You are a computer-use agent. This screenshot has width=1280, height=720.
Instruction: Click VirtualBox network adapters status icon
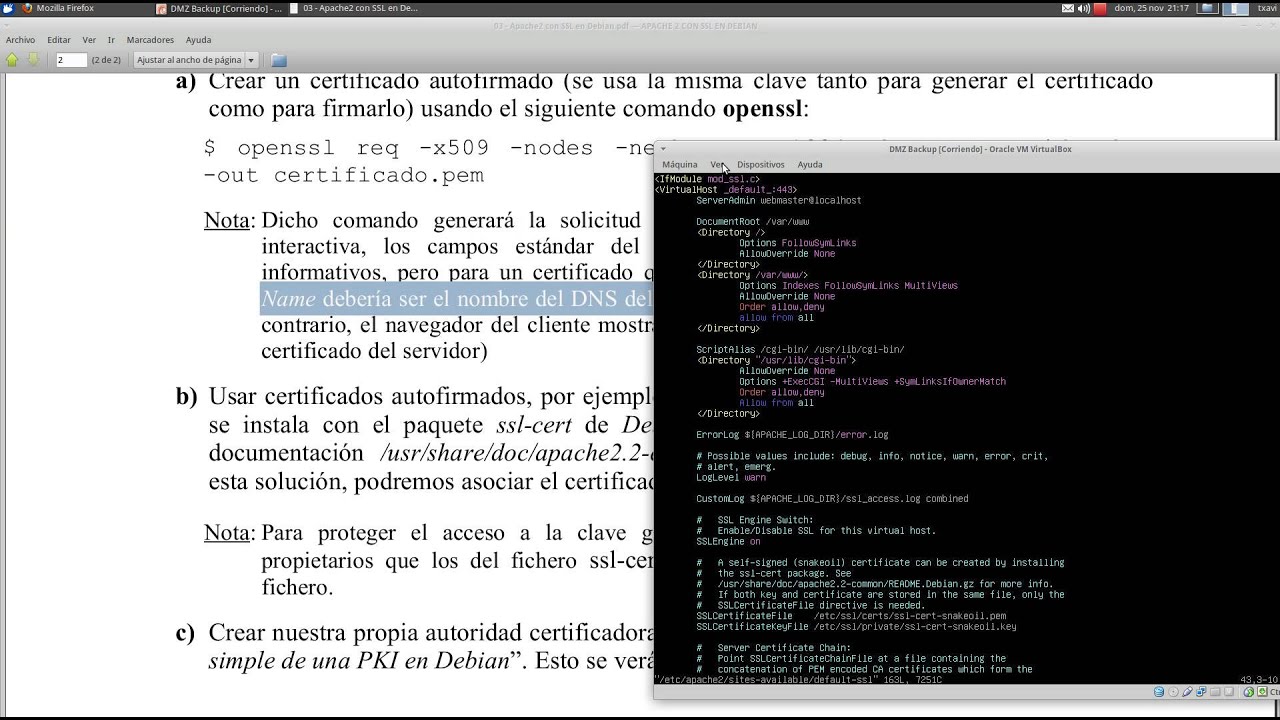point(1201,692)
